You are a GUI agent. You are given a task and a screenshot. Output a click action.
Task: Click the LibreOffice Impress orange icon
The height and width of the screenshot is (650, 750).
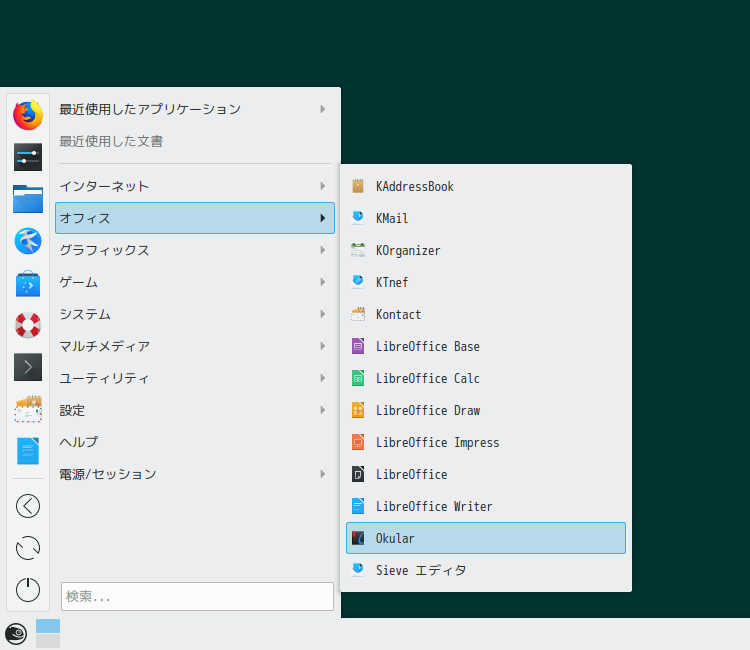click(358, 442)
